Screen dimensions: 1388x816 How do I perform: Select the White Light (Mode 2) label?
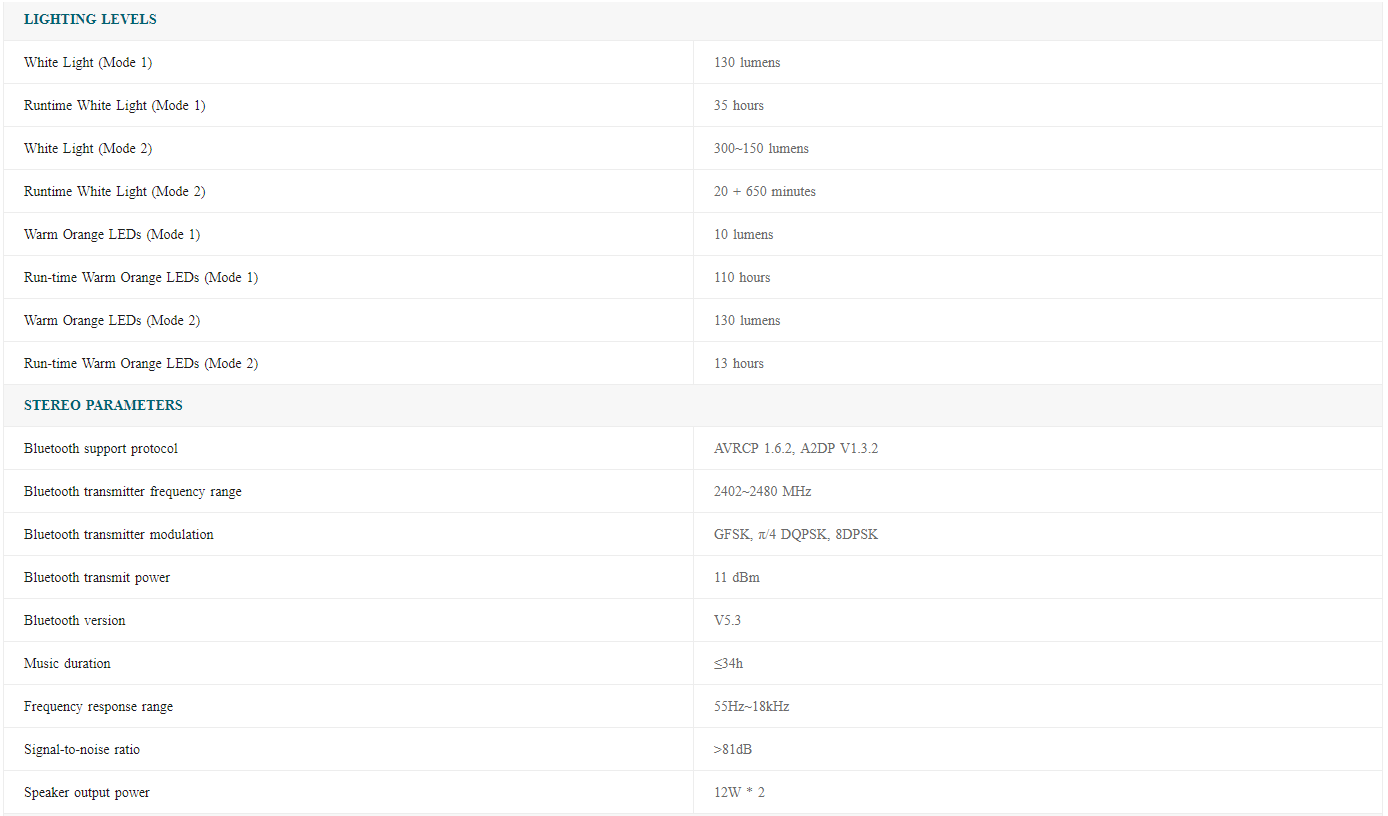pos(88,149)
